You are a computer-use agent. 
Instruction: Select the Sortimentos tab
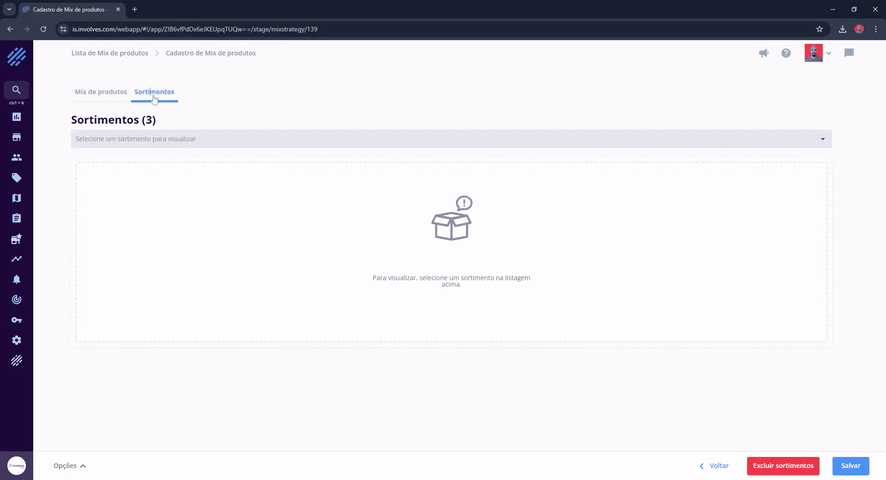(154, 92)
